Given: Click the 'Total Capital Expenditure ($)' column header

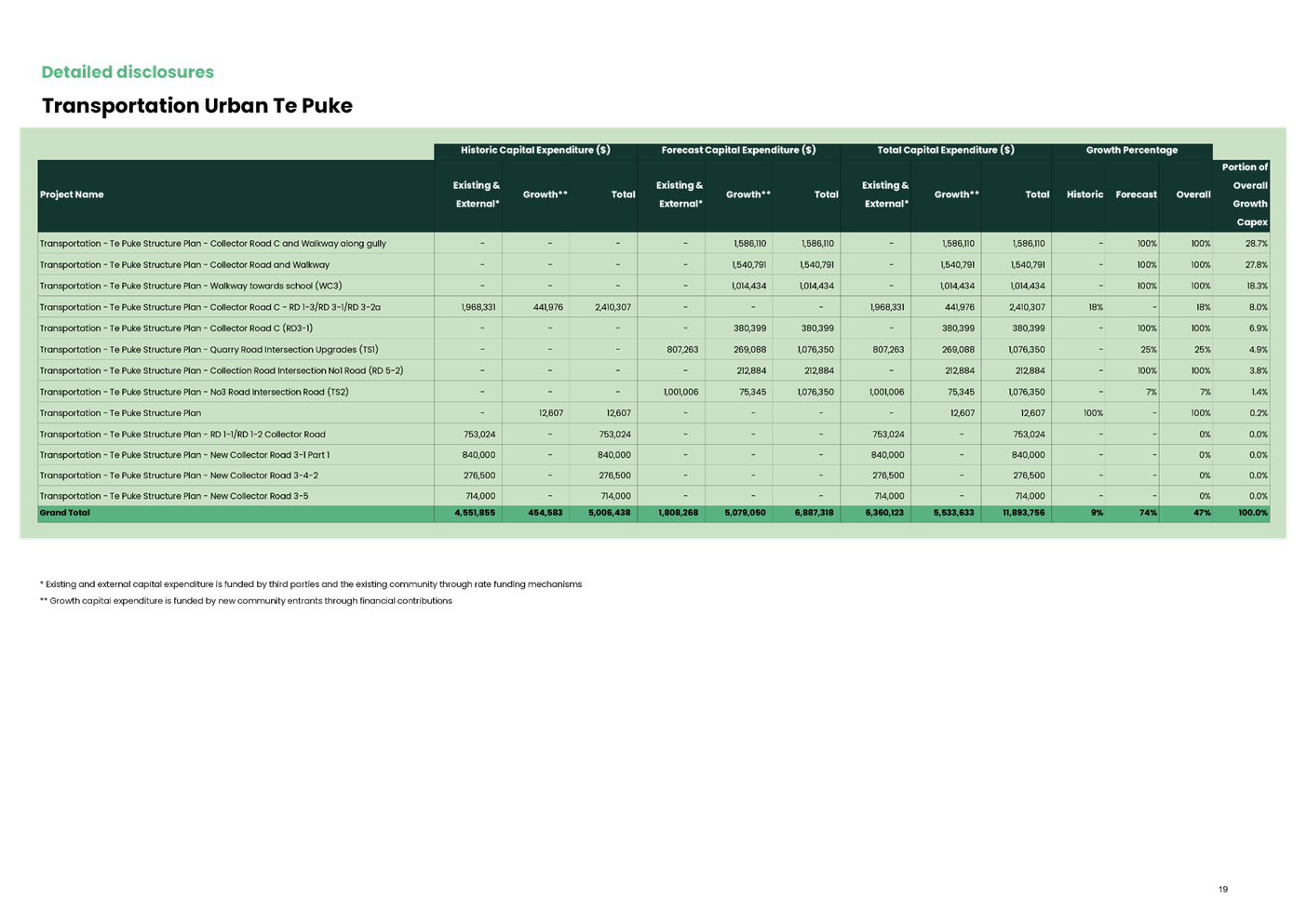Looking at the screenshot, I should point(945,150).
